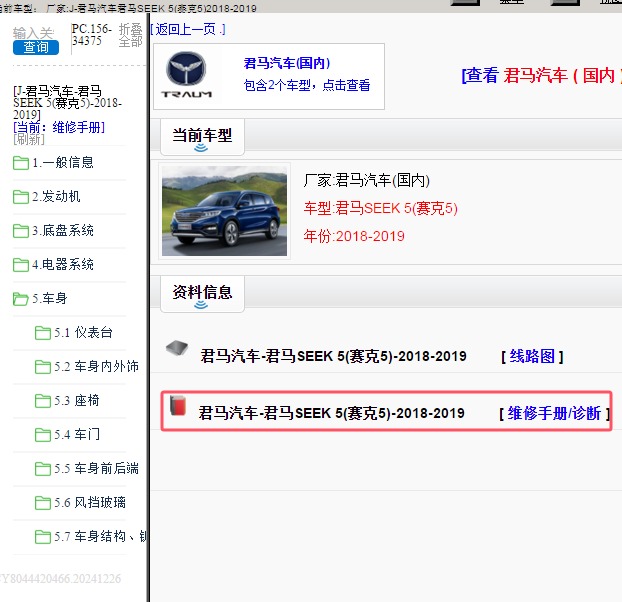Click folder icon for 5.4 车门
This screenshot has height=602, width=622.
click(42, 435)
